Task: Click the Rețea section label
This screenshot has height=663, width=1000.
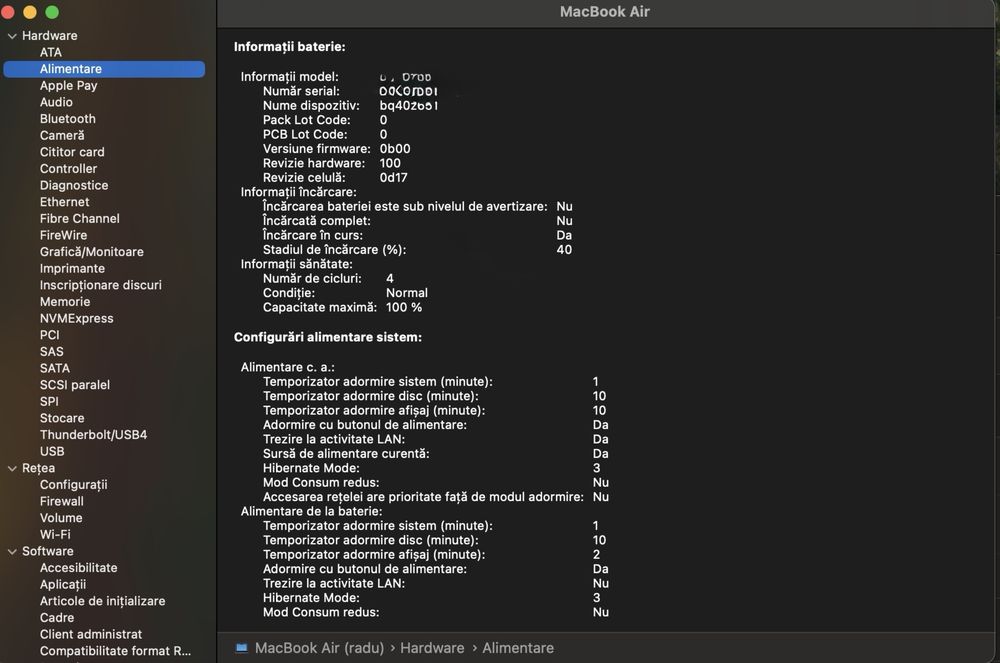Action: point(38,468)
